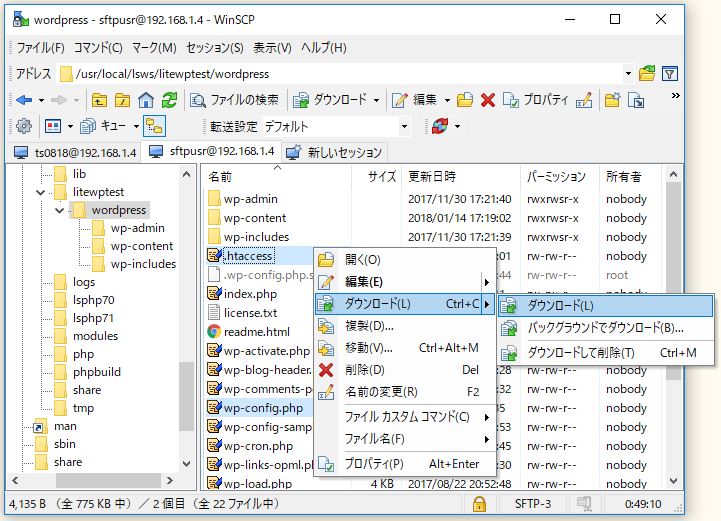Screen dimensions: 721x521
Task: Choose 削除(D) in the context menu
Action: click(x=405, y=370)
